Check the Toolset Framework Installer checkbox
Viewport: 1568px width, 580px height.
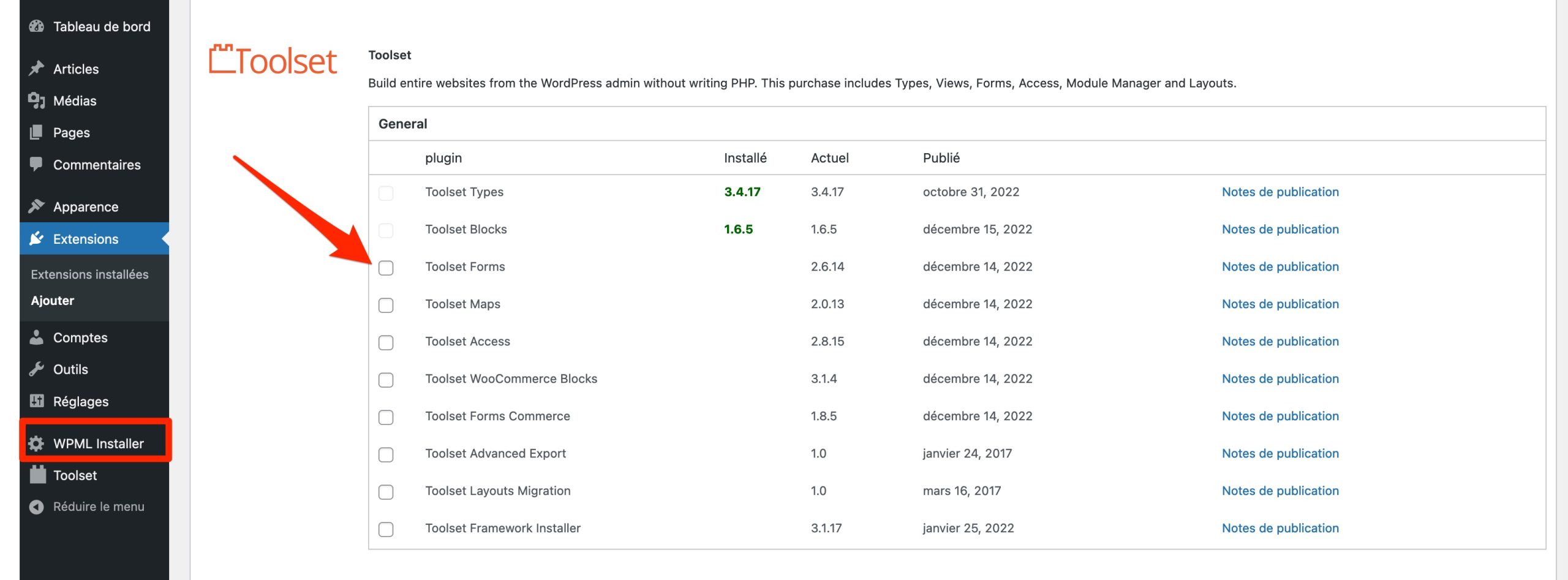[x=386, y=529]
